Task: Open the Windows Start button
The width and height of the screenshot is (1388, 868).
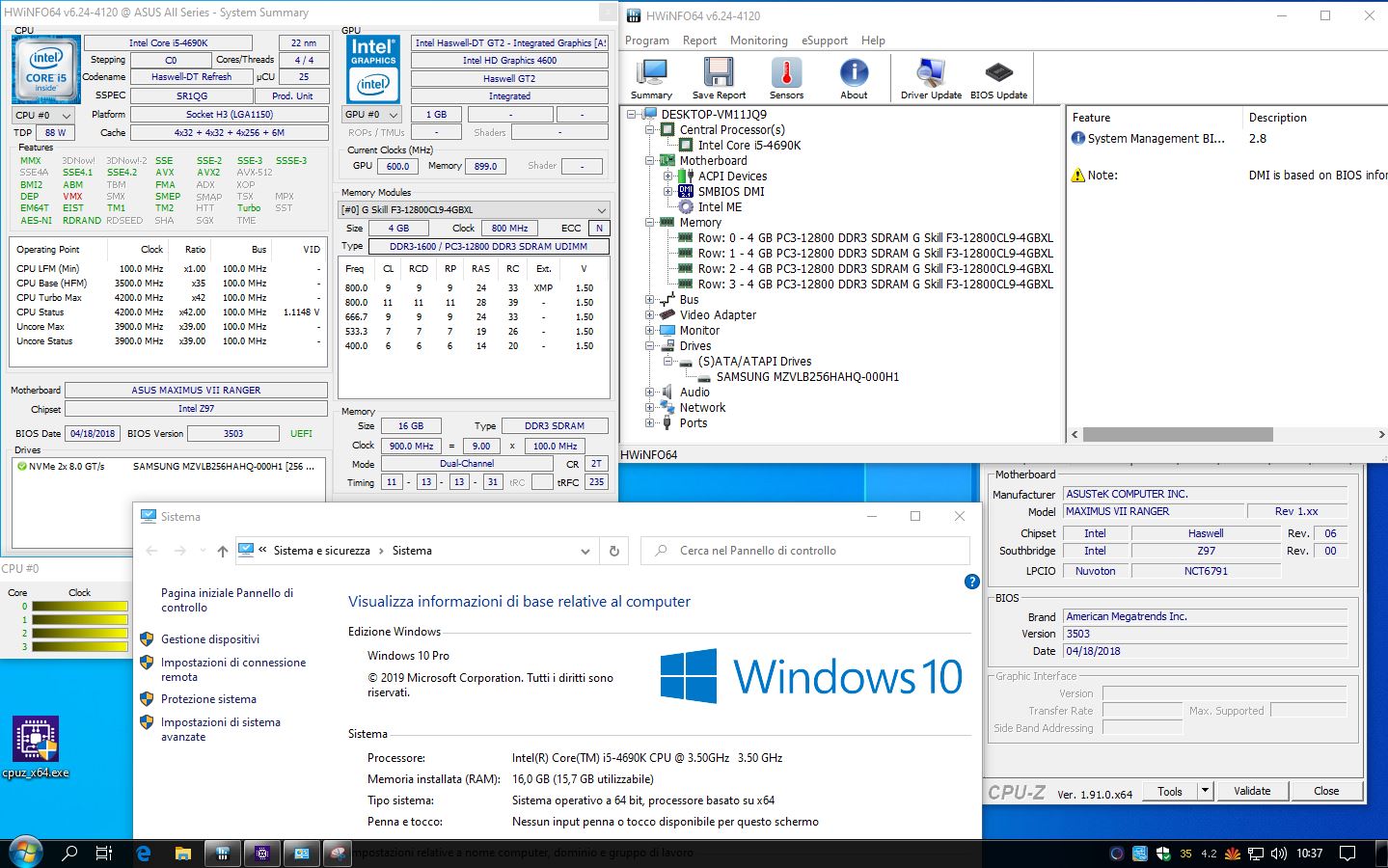Action: (26, 853)
